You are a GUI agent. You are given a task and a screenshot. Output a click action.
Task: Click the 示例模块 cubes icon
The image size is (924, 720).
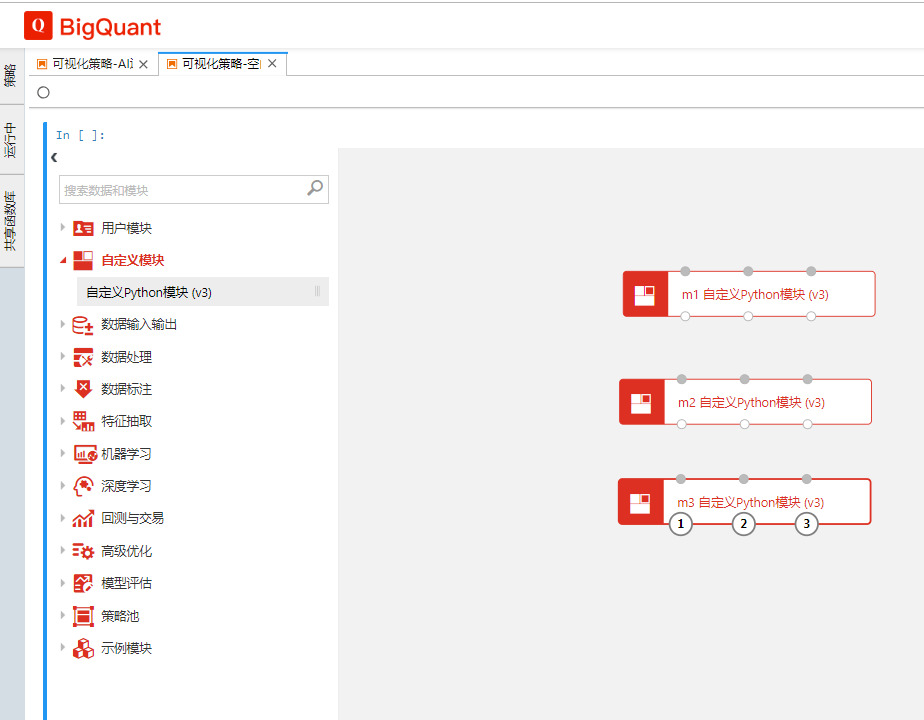point(83,648)
